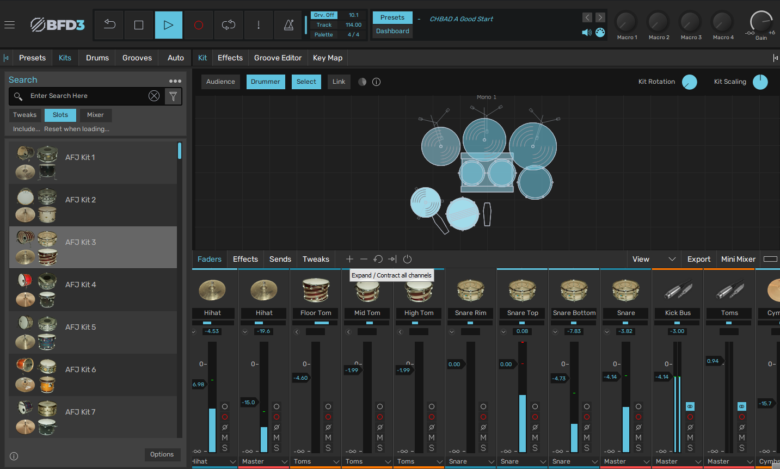Start playback with the play button

click(168, 24)
